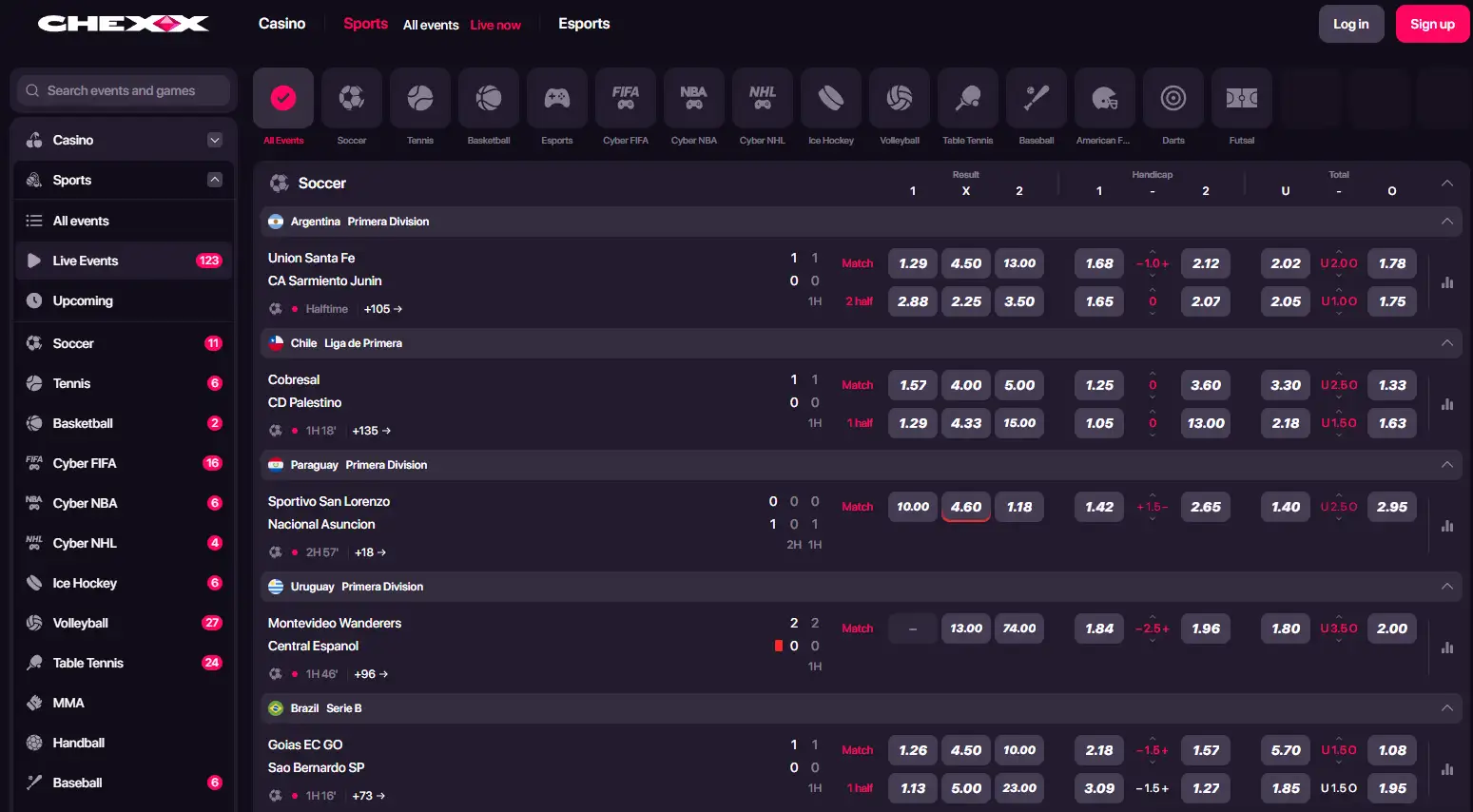The height and width of the screenshot is (812, 1473).
Task: Select the Table Tennis category icon
Action: tap(968, 98)
